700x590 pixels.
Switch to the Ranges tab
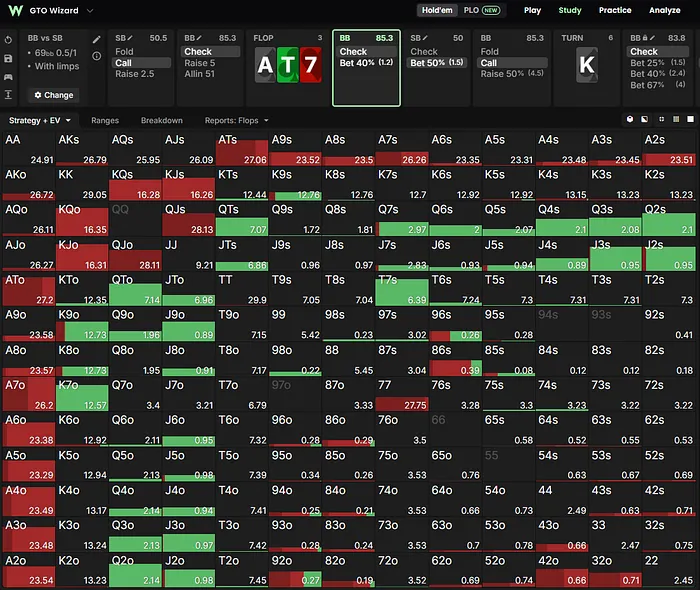[105, 120]
